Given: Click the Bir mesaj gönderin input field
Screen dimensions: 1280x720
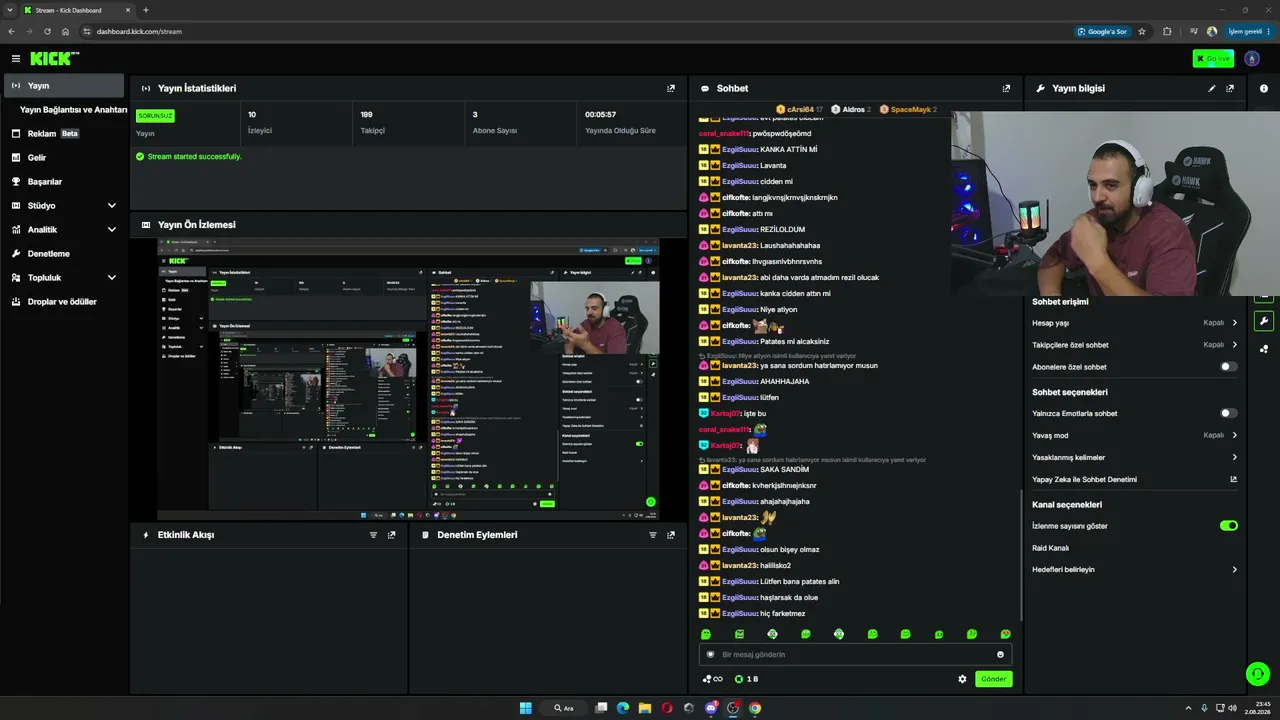Looking at the screenshot, I should [x=855, y=654].
